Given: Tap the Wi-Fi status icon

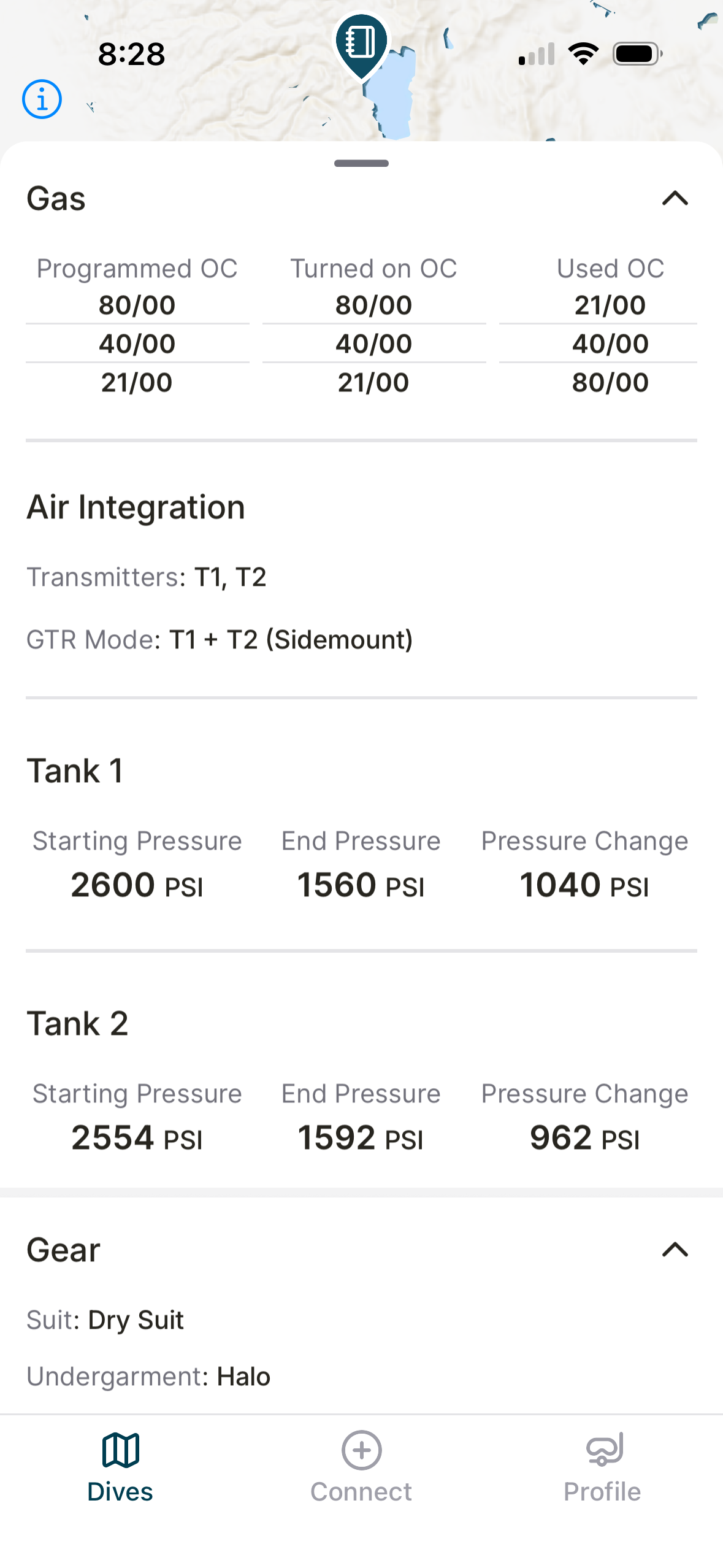Looking at the screenshot, I should (583, 54).
